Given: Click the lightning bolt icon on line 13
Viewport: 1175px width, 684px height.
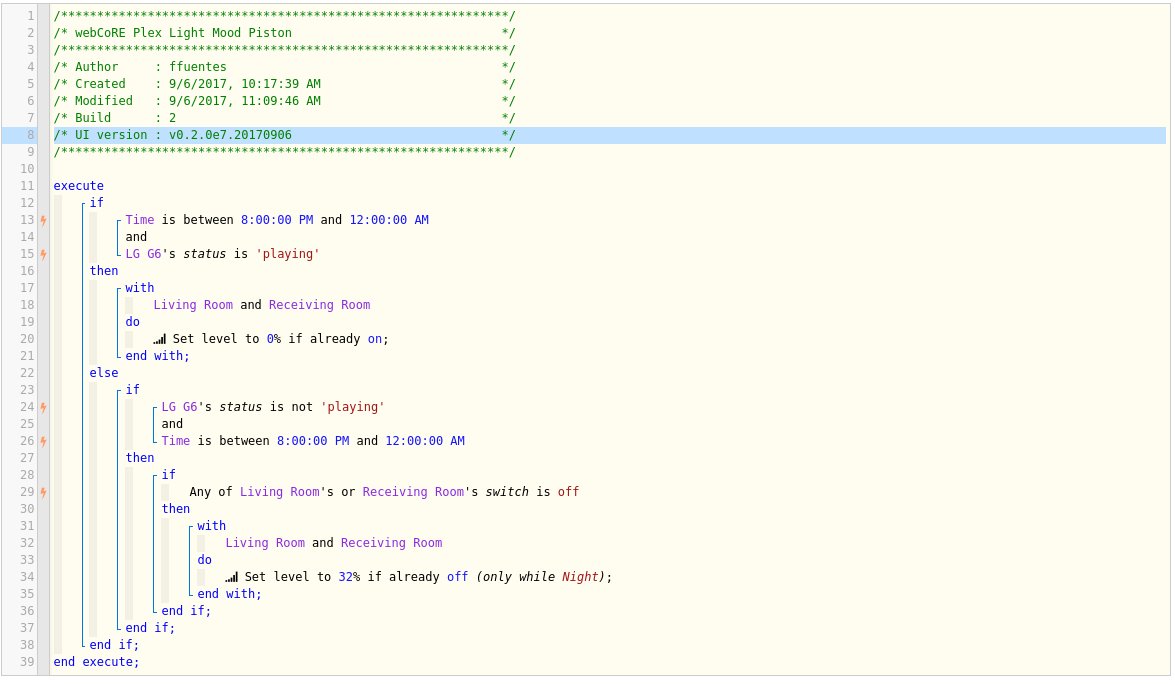Looking at the screenshot, I should pos(43,220).
